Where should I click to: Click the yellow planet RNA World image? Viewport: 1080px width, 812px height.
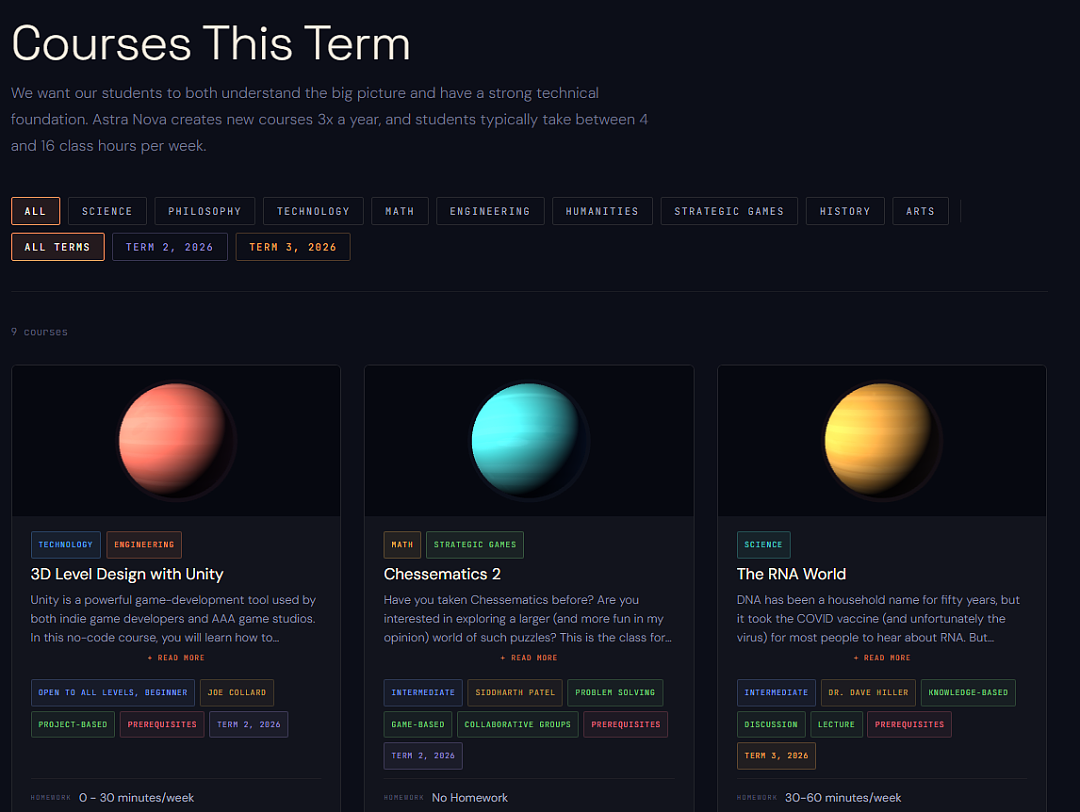[882, 441]
